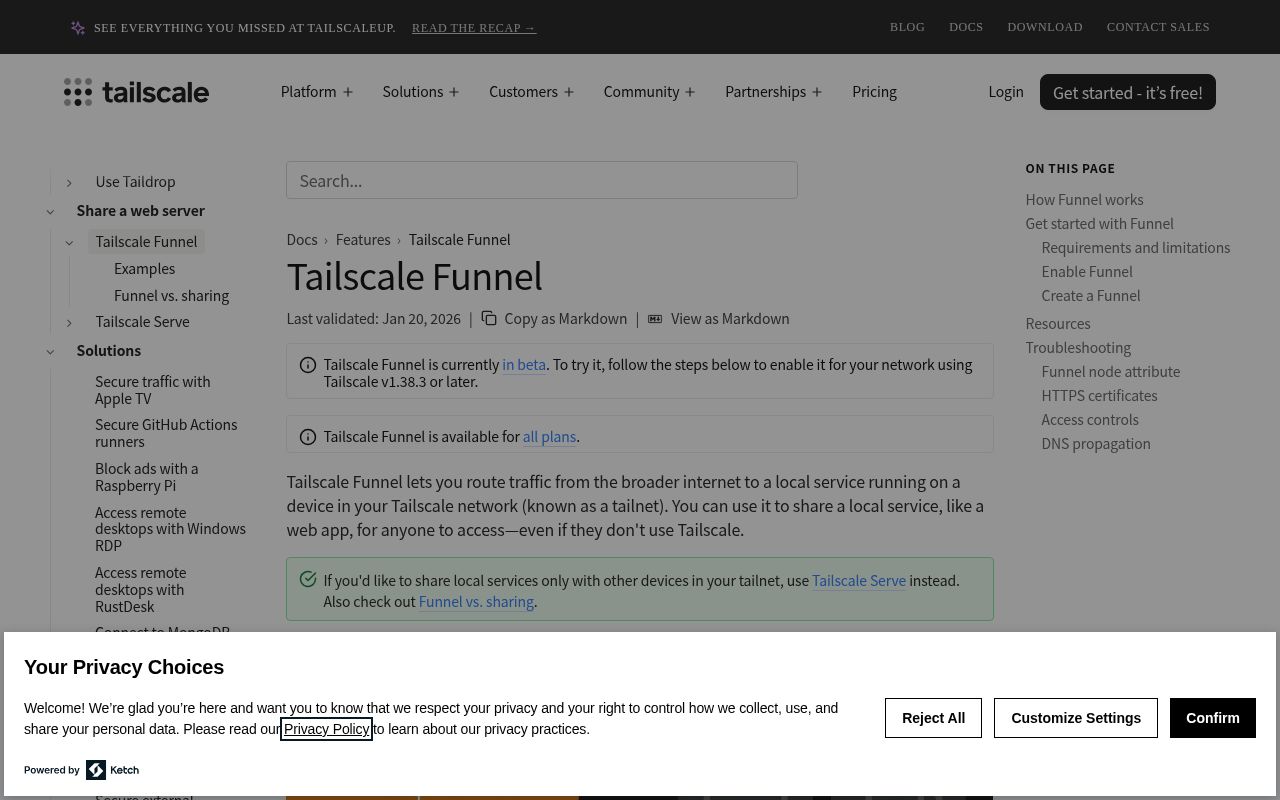Select Examples in the sidebar
This screenshot has width=1280, height=800.
(x=144, y=269)
